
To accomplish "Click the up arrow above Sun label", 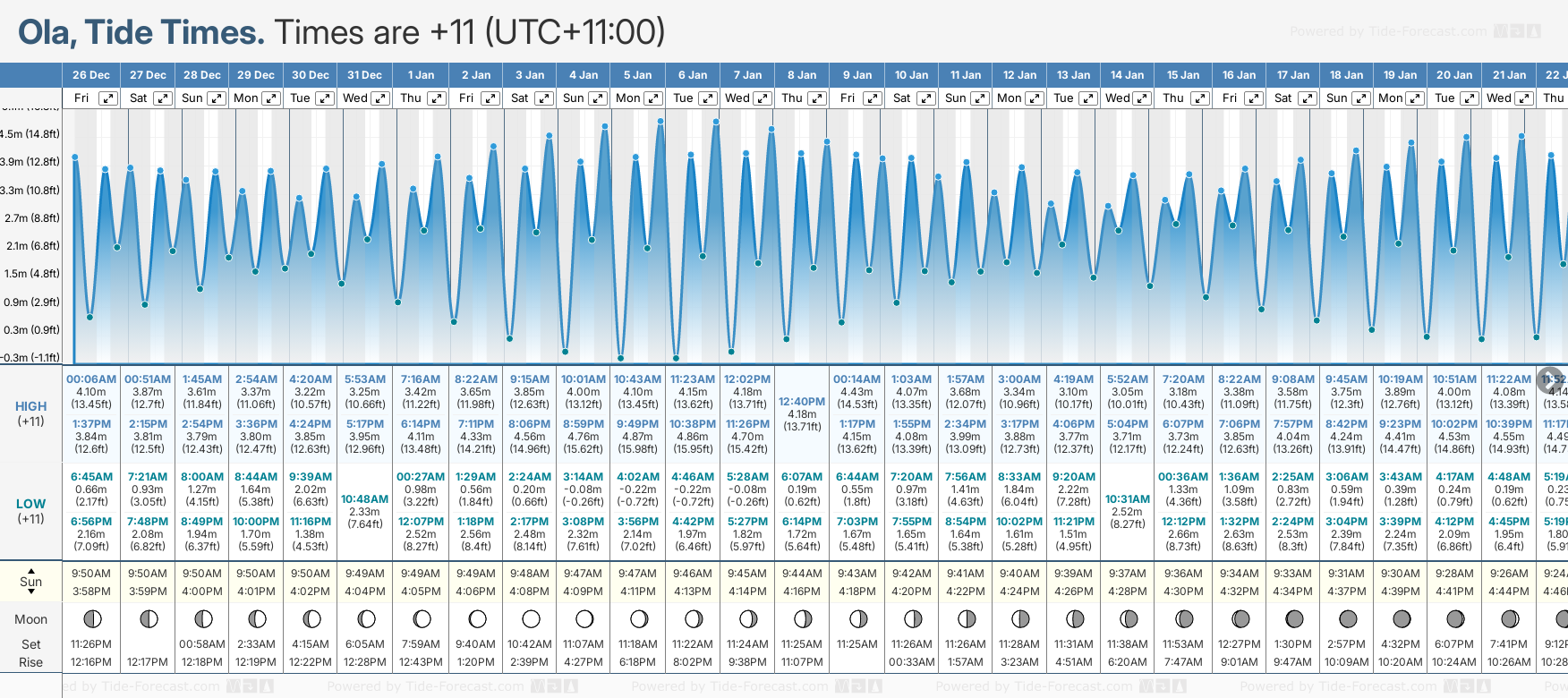I will coord(31,570).
